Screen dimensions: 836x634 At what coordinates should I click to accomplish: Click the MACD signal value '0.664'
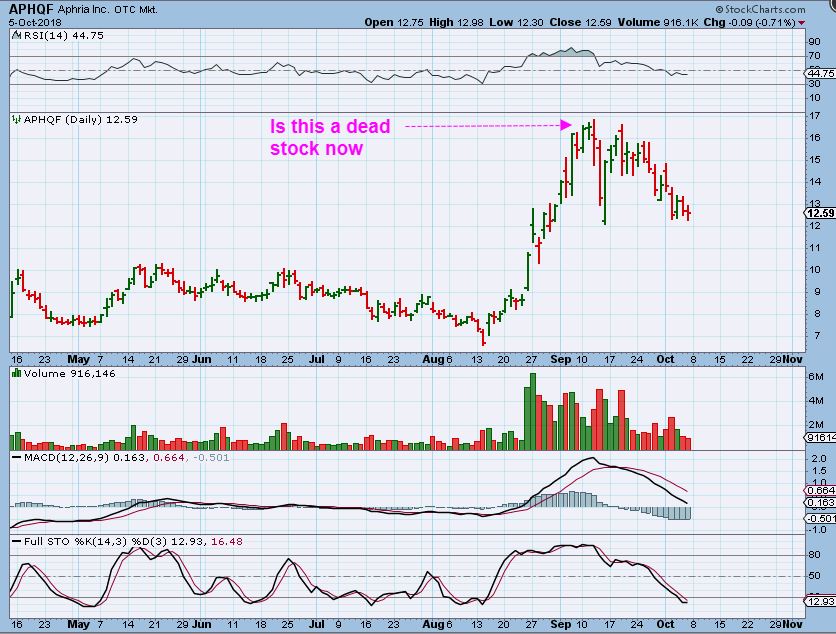168,458
